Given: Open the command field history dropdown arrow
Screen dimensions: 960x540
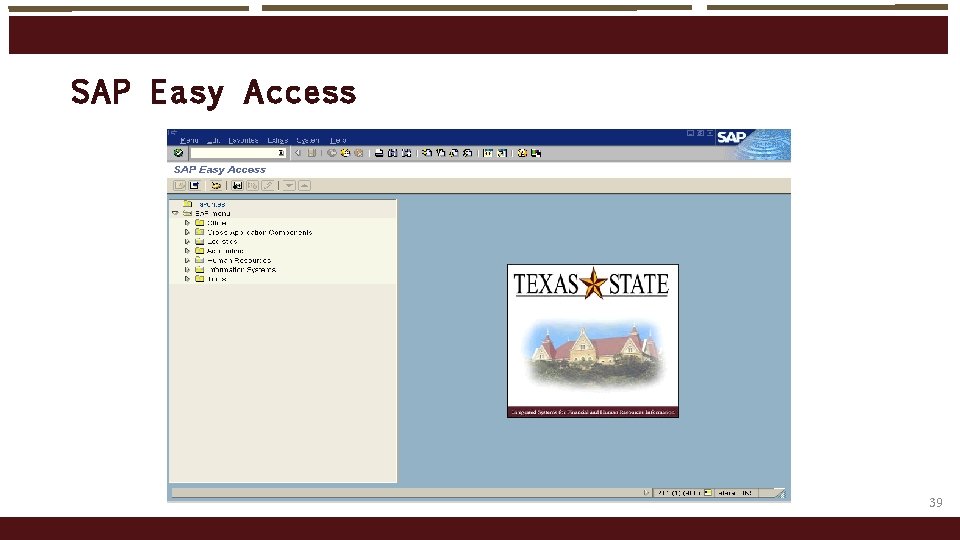Looking at the screenshot, I should 282,153.
